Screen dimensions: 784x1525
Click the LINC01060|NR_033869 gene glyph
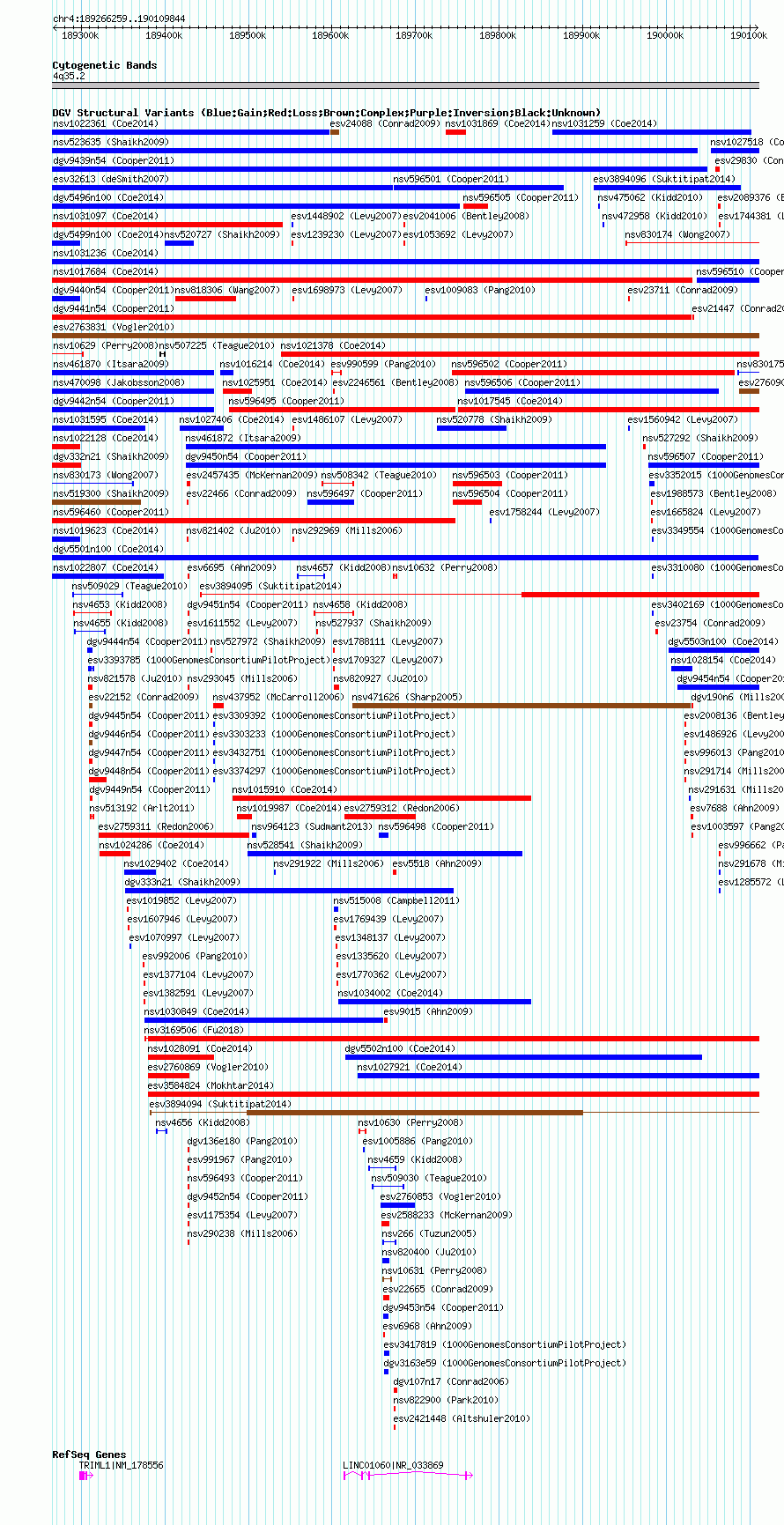click(x=408, y=1475)
